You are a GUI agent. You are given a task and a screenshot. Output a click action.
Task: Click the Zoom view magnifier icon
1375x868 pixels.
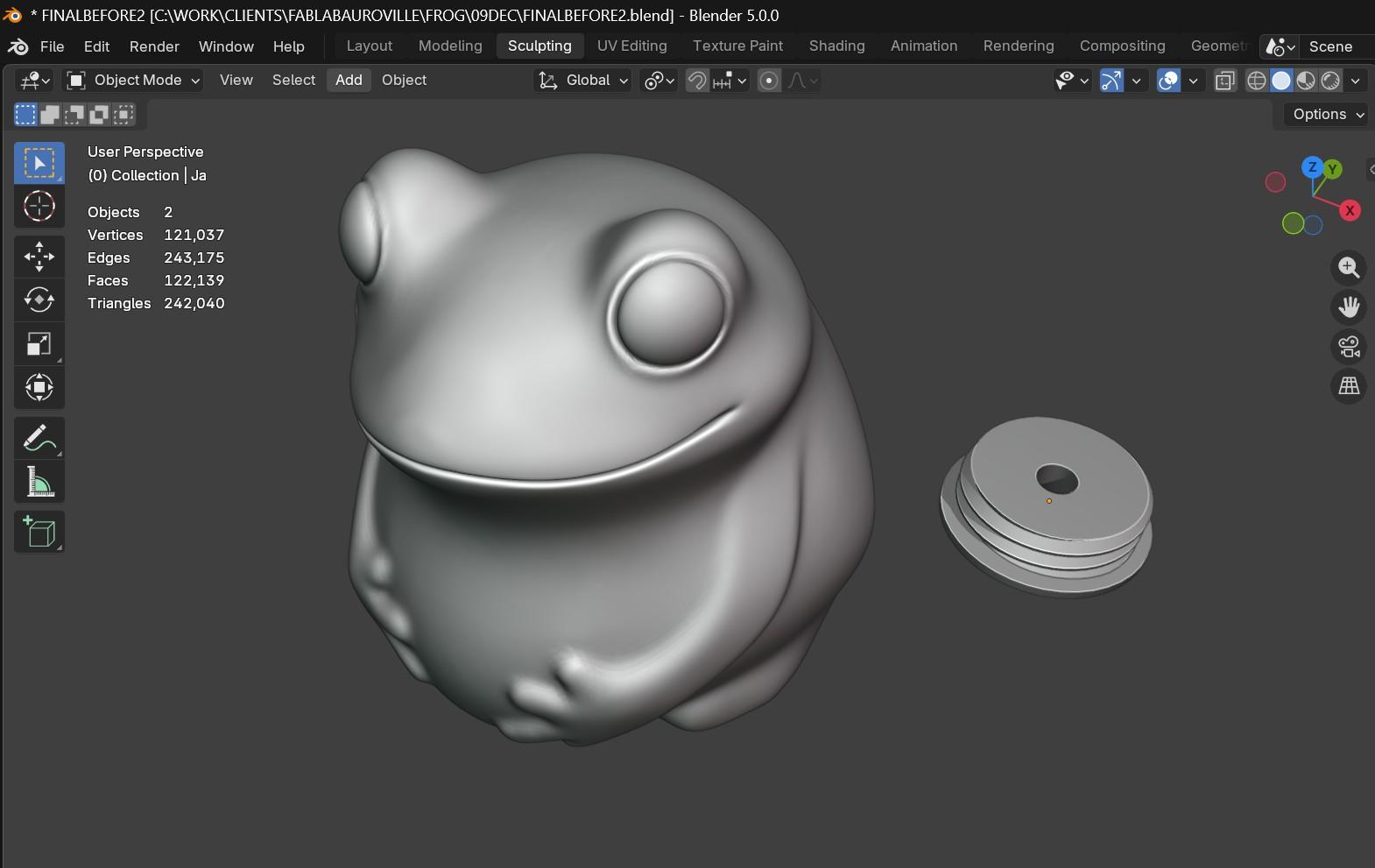(1349, 267)
